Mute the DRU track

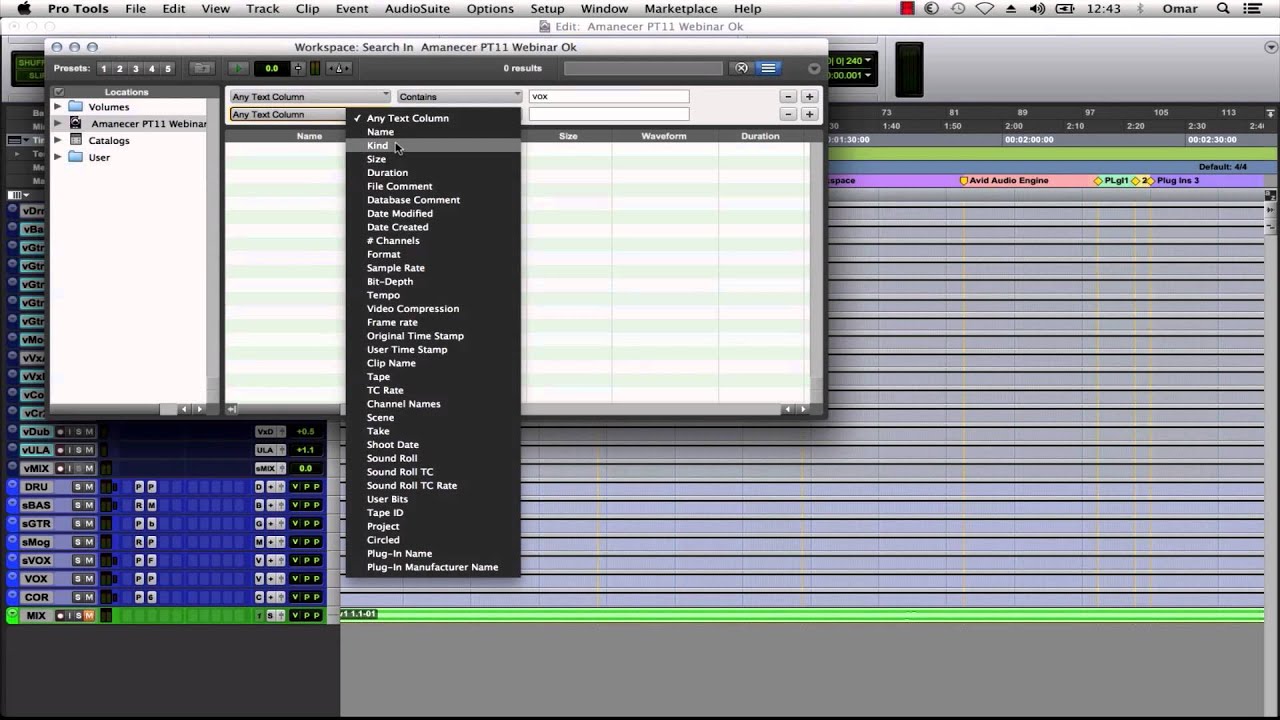click(89, 487)
